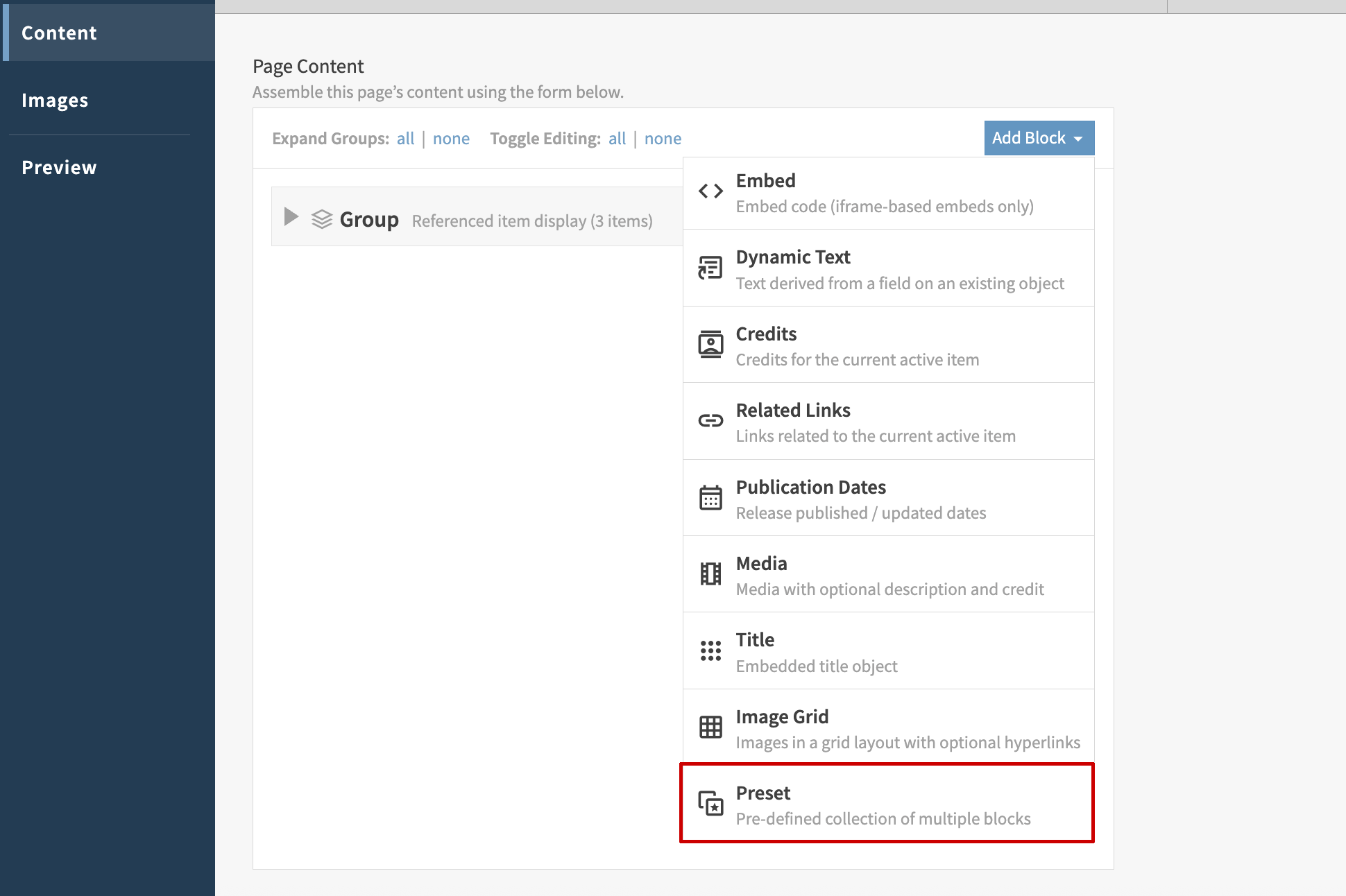Click the Publication Dates calendar icon
This screenshot has width=1346, height=896.
tap(710, 498)
